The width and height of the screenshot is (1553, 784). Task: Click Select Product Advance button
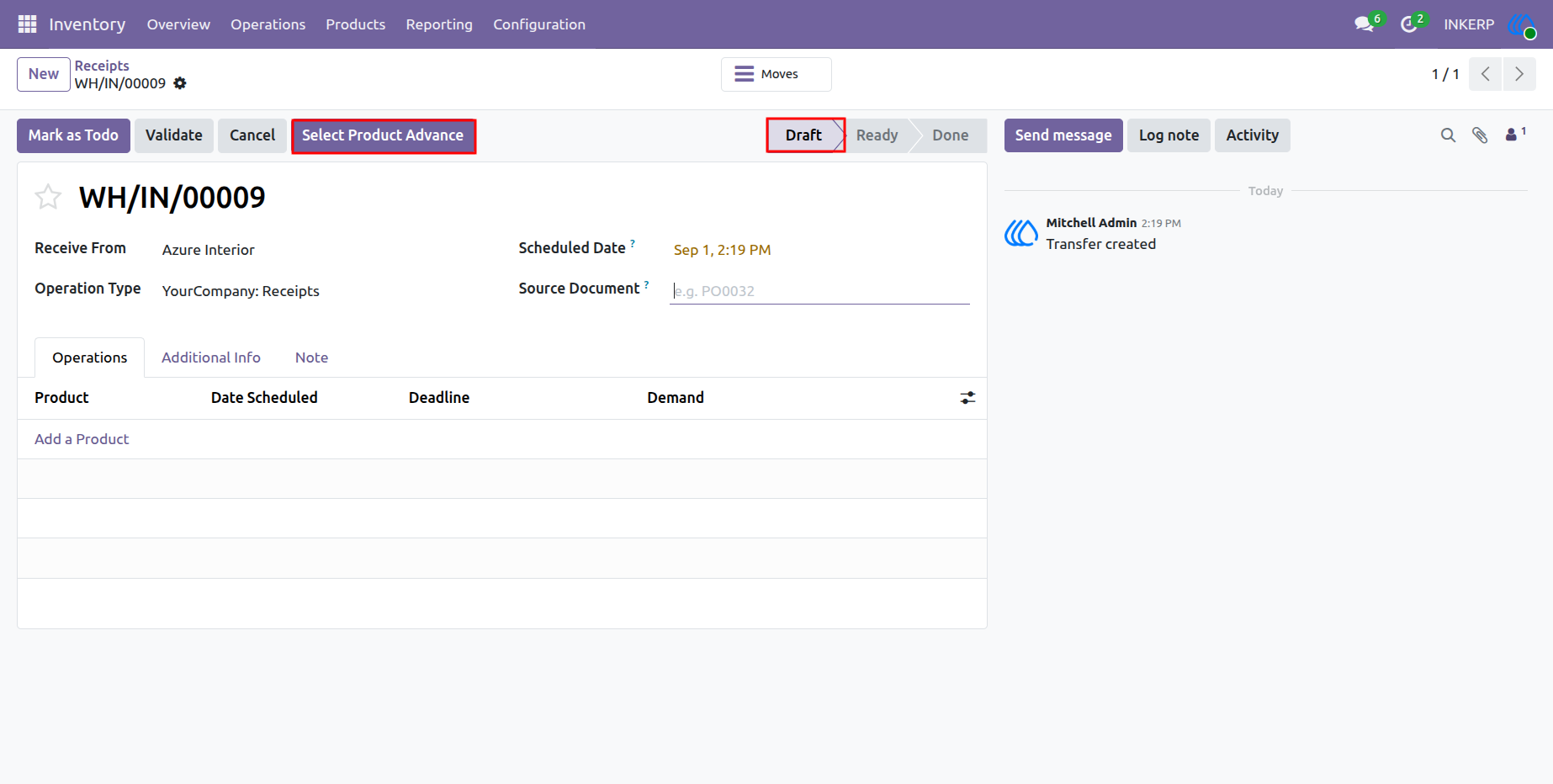(383, 135)
